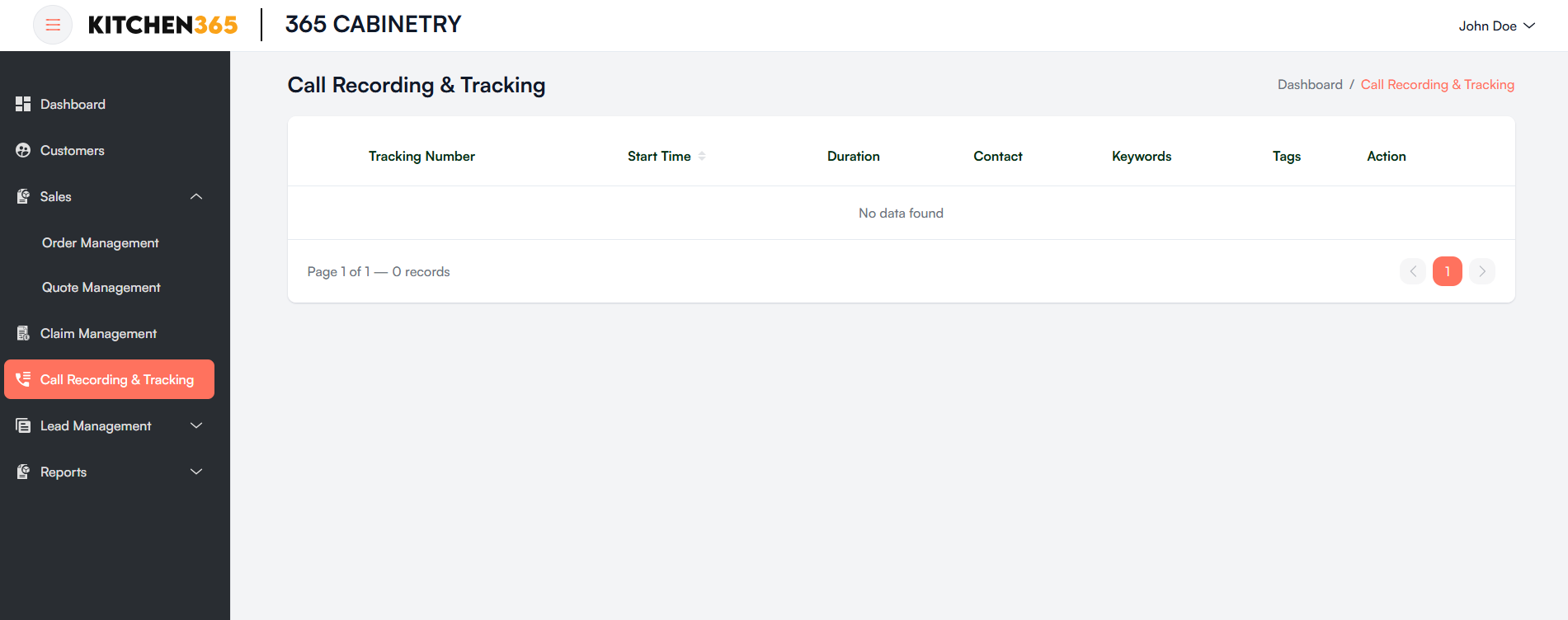Collapse the Sales menu section

coord(195,196)
